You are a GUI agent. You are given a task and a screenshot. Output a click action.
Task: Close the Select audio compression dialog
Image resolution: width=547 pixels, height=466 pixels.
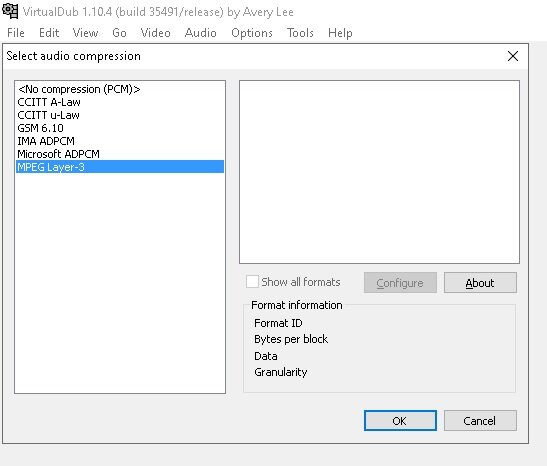pyautogui.click(x=513, y=56)
